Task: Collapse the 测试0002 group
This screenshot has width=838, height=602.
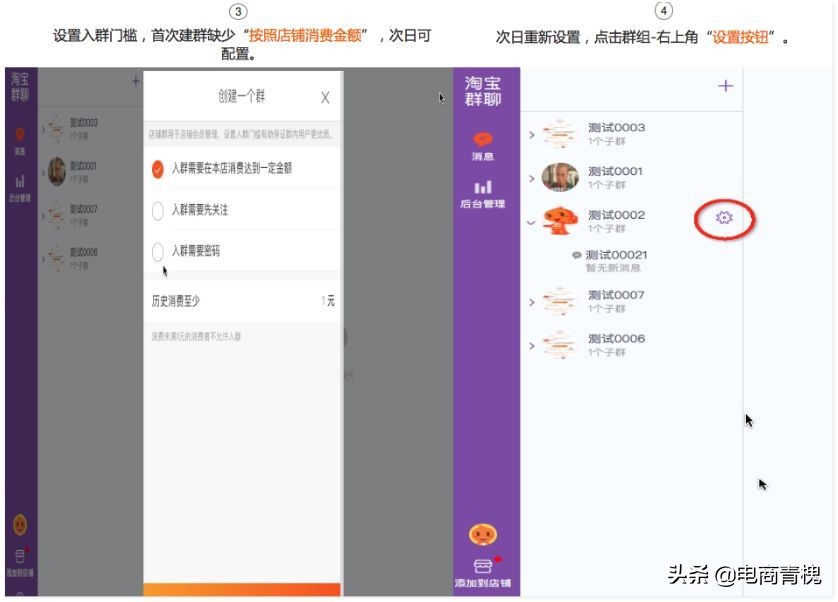Action: point(530,222)
